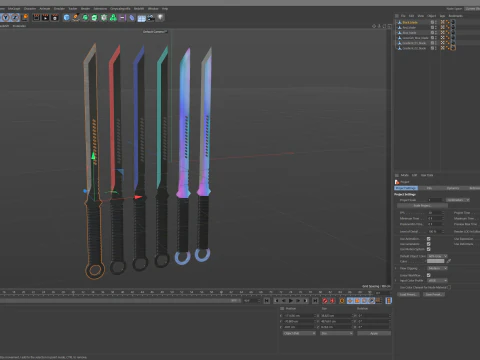Toggle position keyframe recording icon
The height and width of the screenshot is (360, 480).
coord(350,301)
